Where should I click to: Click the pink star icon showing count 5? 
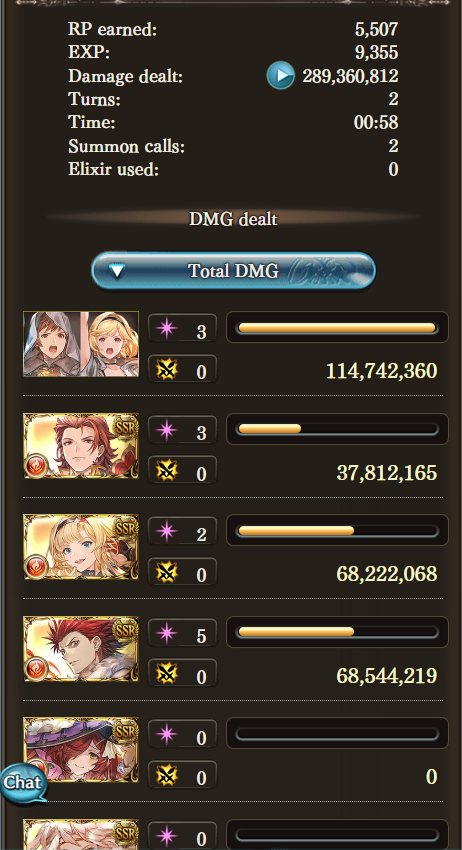166,633
